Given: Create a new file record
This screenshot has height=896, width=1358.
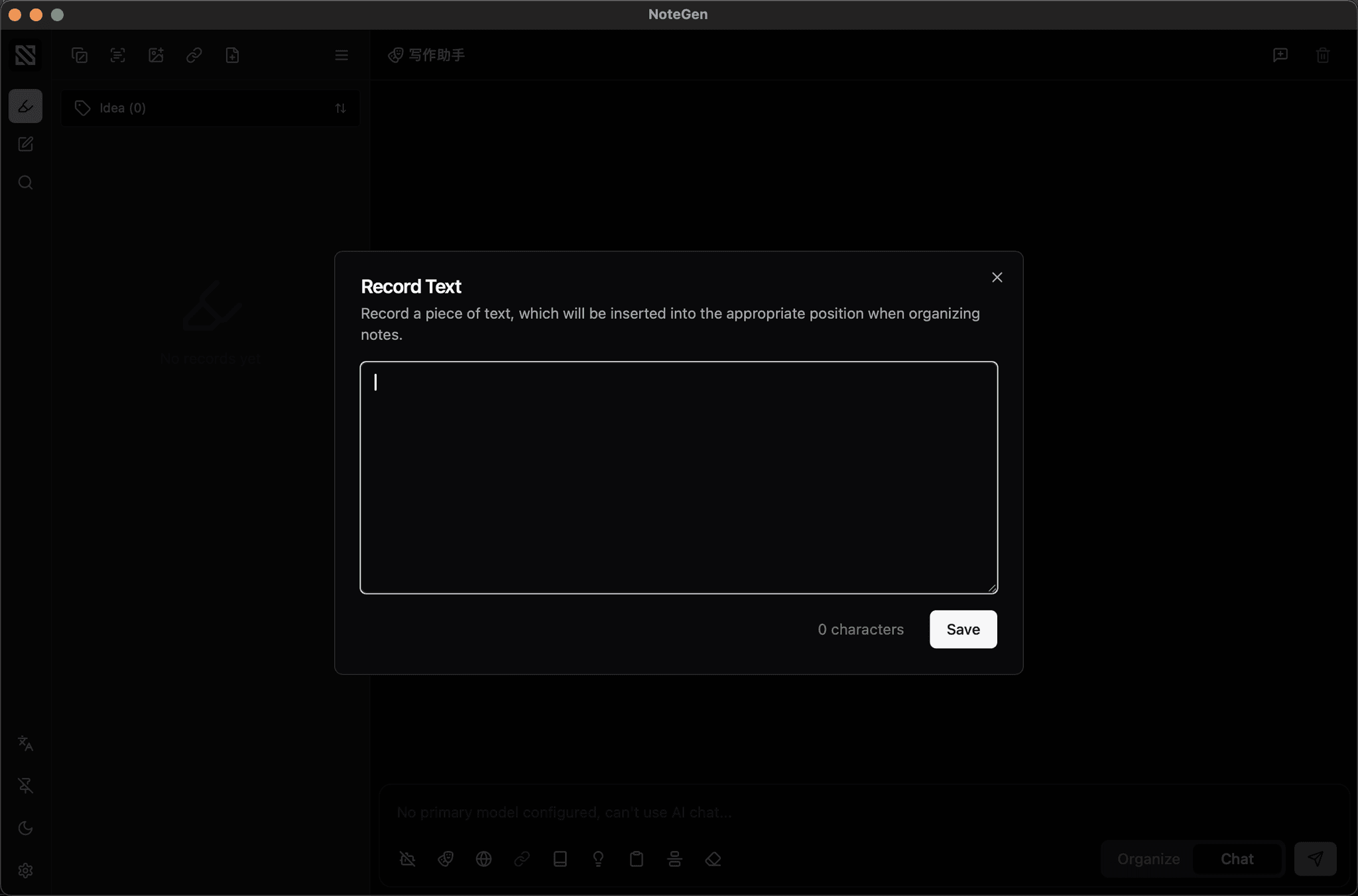Looking at the screenshot, I should click(x=231, y=55).
